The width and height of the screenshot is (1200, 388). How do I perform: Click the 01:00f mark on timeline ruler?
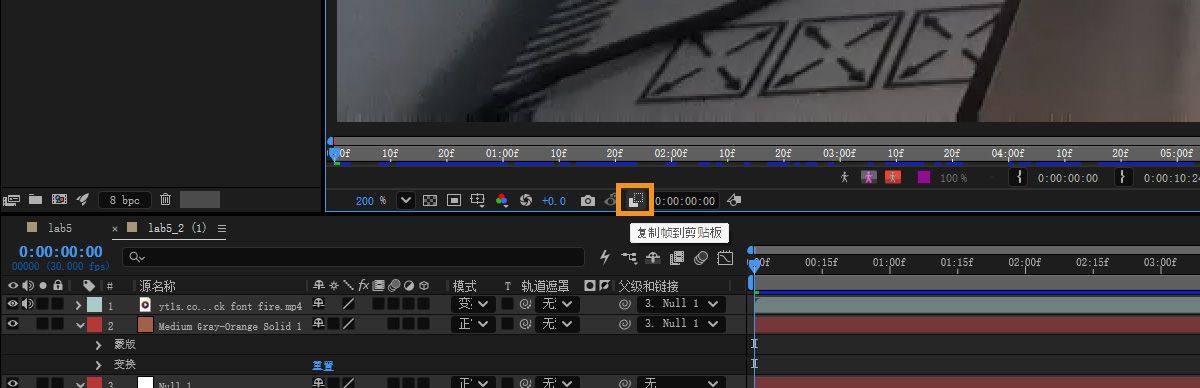coord(888,262)
